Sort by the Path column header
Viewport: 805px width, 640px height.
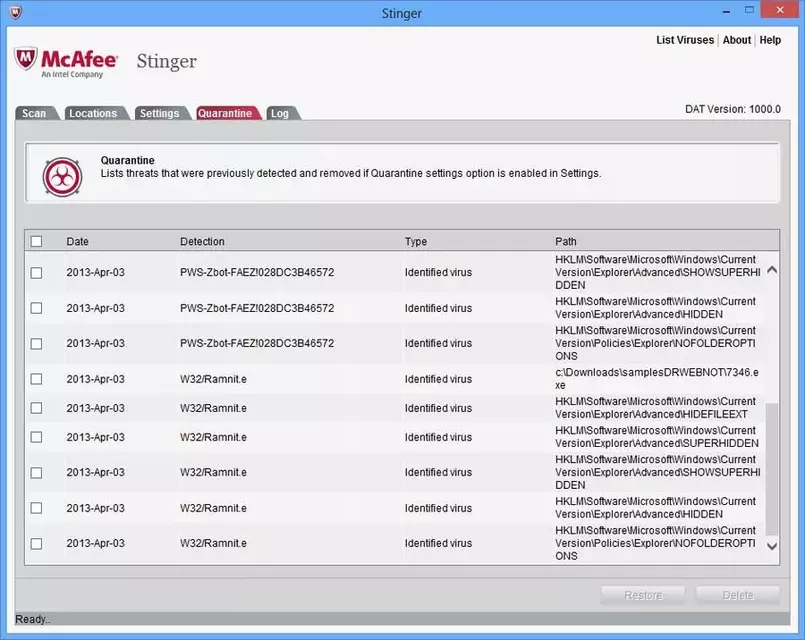(566, 241)
